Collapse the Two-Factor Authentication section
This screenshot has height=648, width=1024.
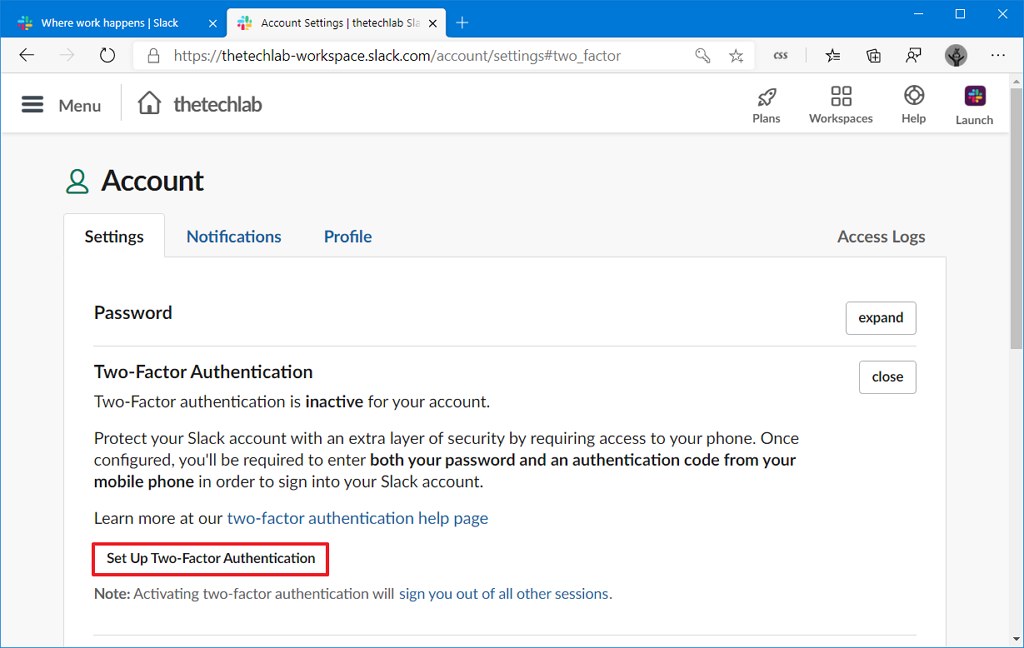click(887, 377)
